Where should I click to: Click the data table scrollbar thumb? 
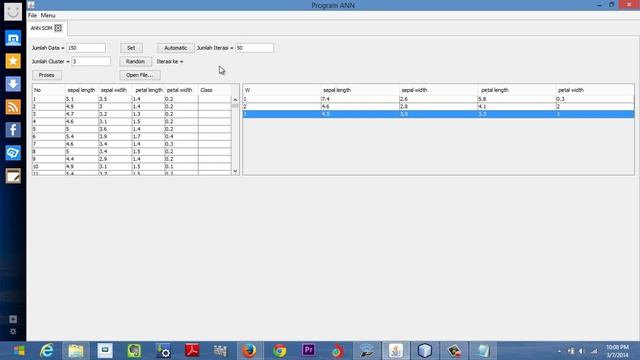235,105
